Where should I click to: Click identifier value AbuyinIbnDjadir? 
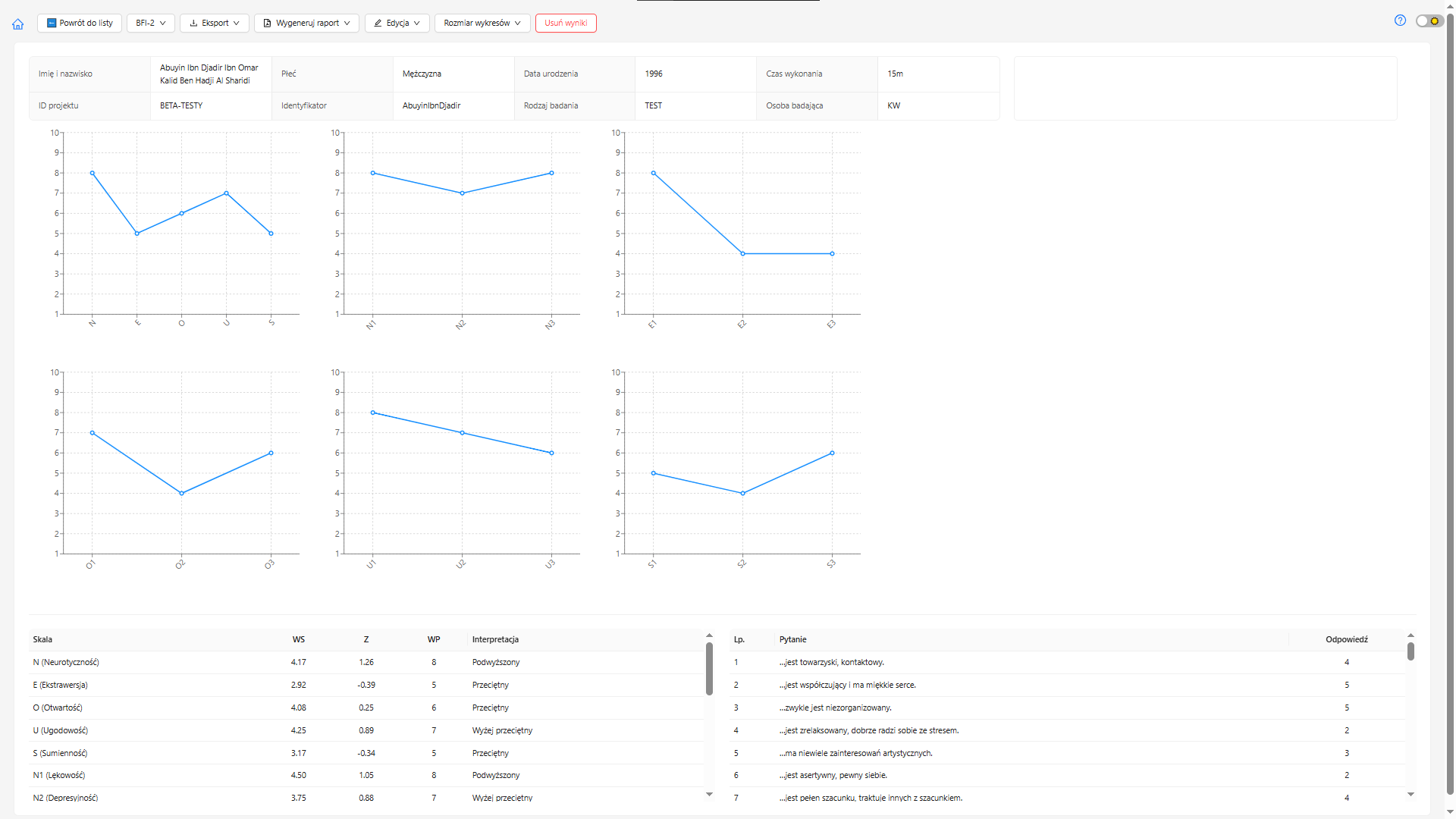(431, 105)
